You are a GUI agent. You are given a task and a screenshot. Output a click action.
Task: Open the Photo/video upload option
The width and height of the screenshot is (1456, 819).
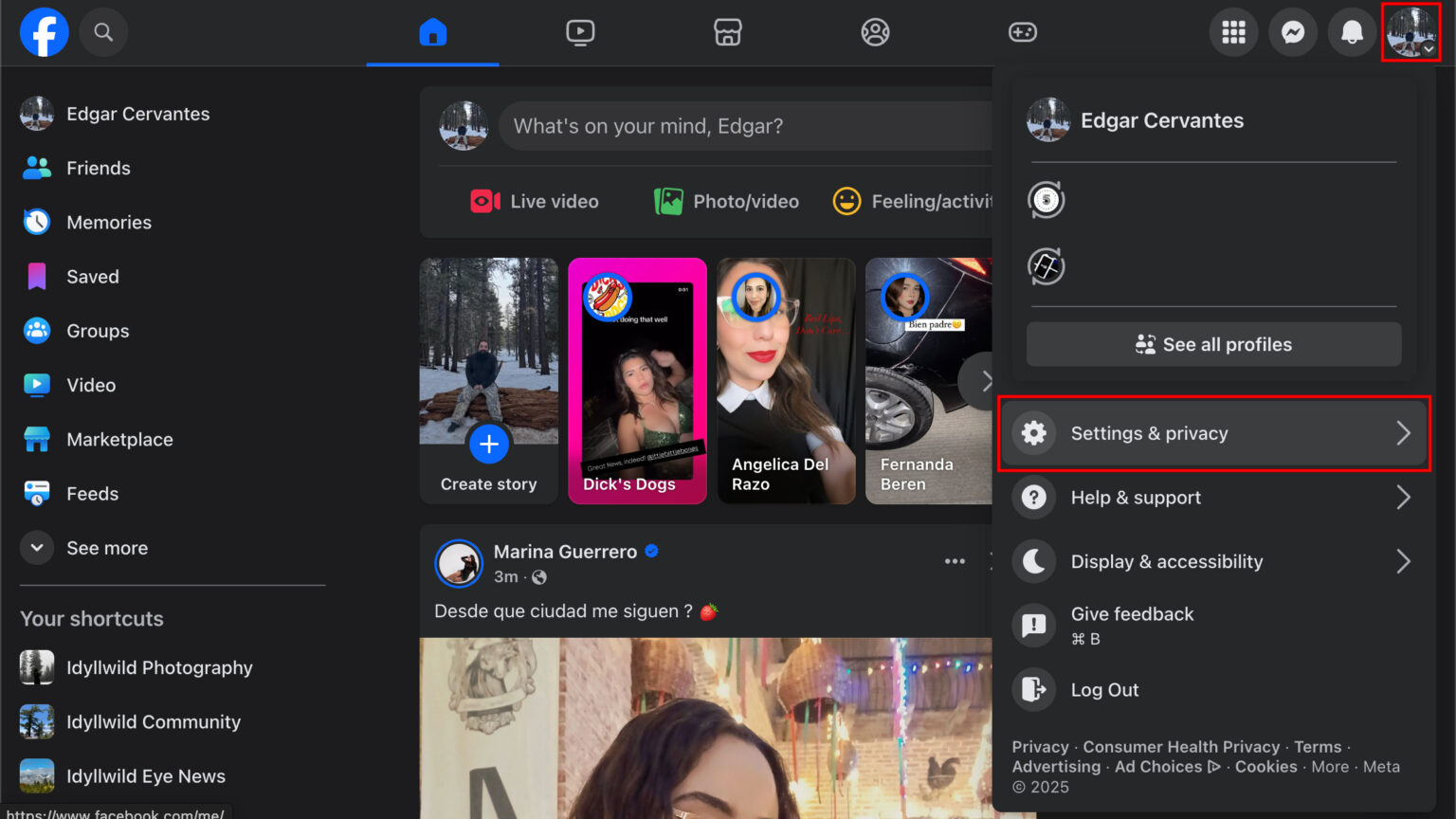(726, 201)
